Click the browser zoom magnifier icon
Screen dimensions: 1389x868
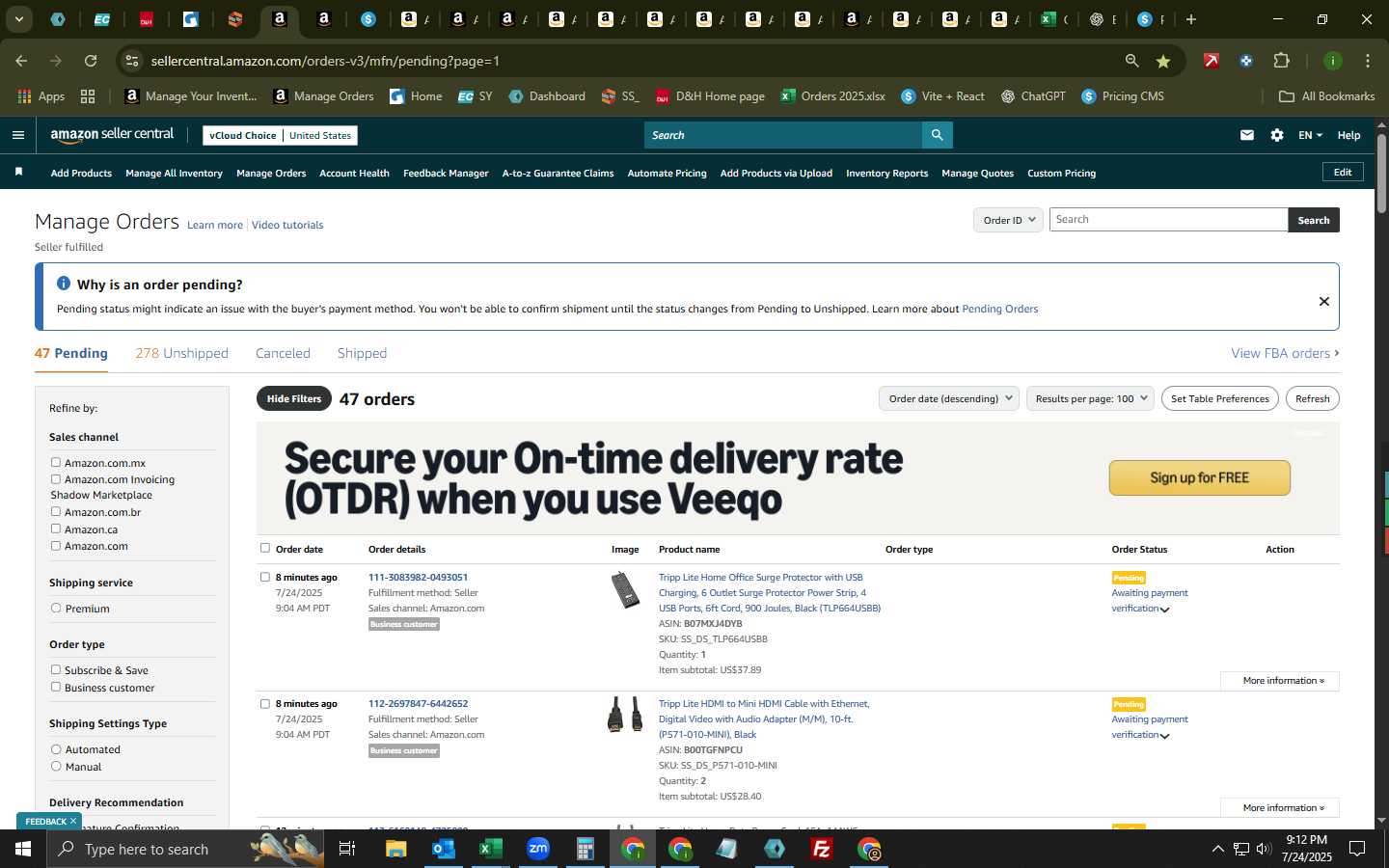tap(1132, 61)
